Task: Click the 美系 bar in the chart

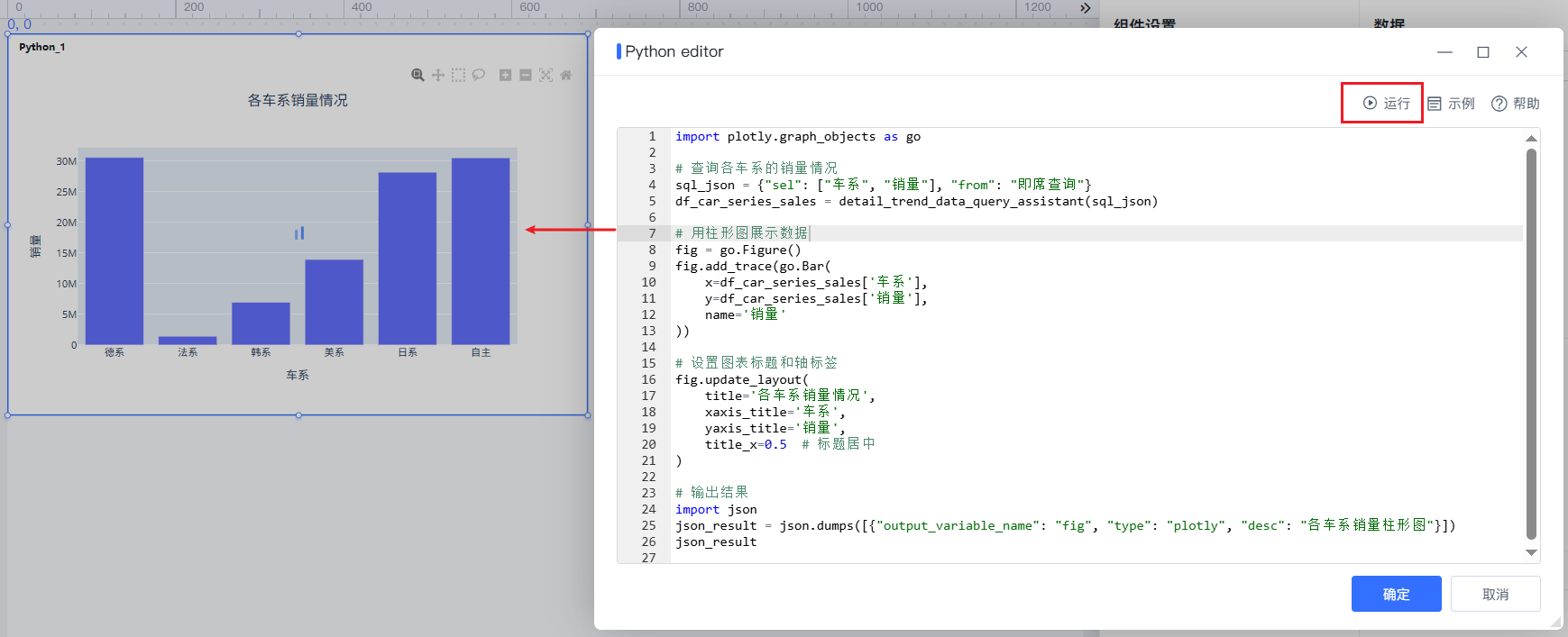Action: click(x=334, y=302)
